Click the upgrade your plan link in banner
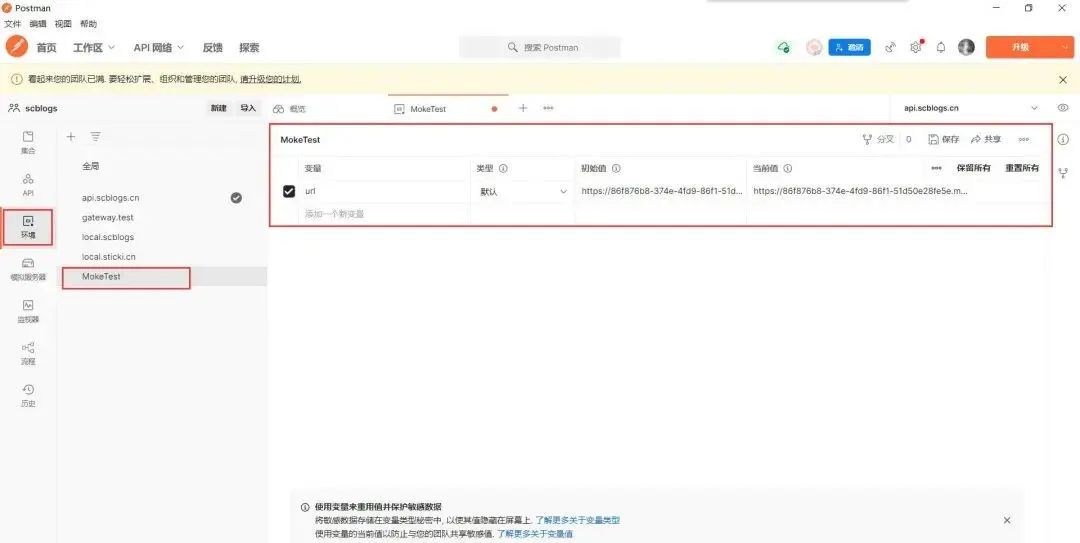 click(270, 79)
